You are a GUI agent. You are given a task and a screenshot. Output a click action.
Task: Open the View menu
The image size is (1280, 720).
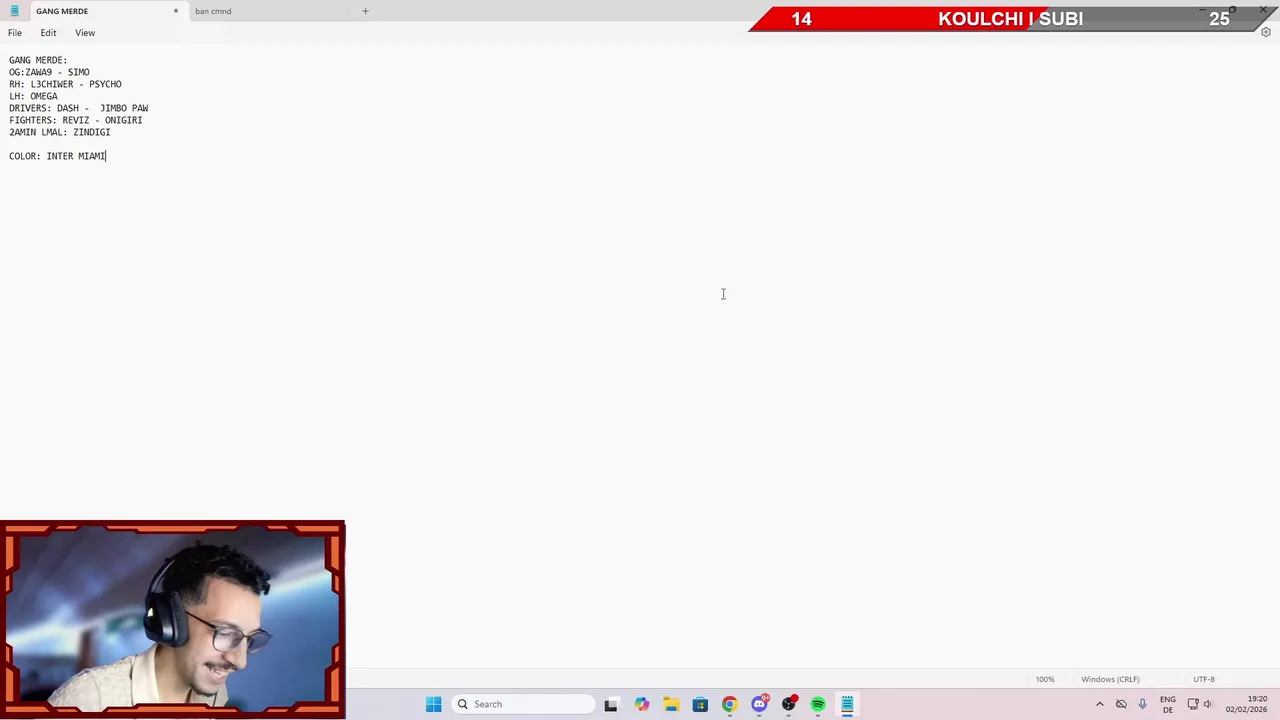(85, 33)
